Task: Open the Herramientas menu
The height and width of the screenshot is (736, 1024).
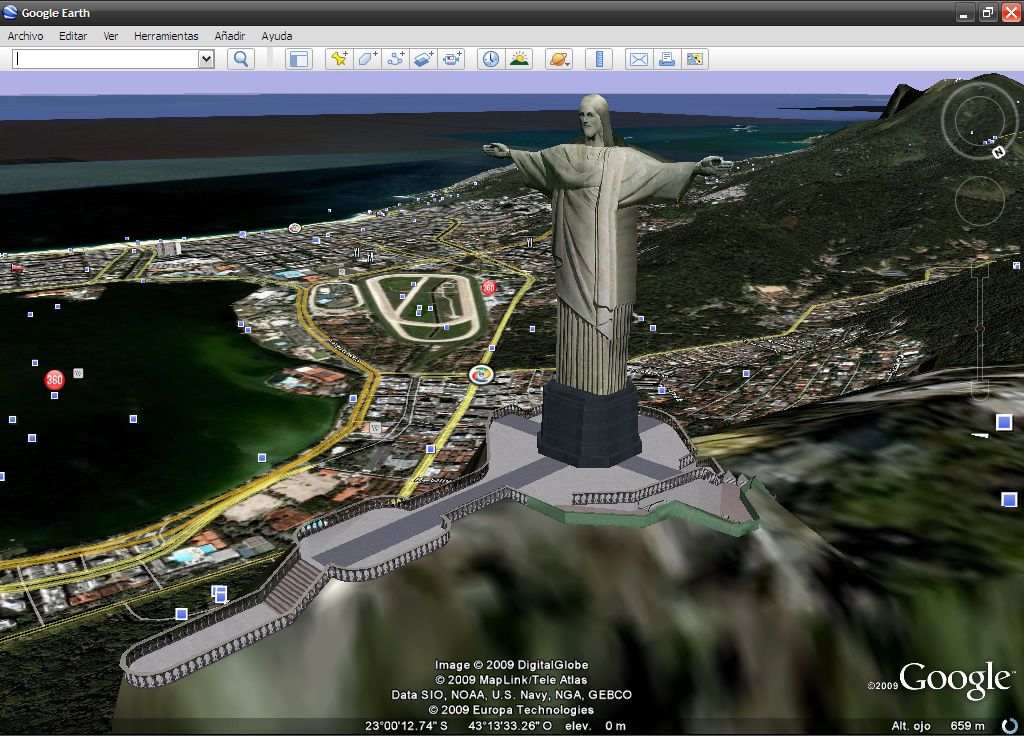Action: (x=166, y=36)
